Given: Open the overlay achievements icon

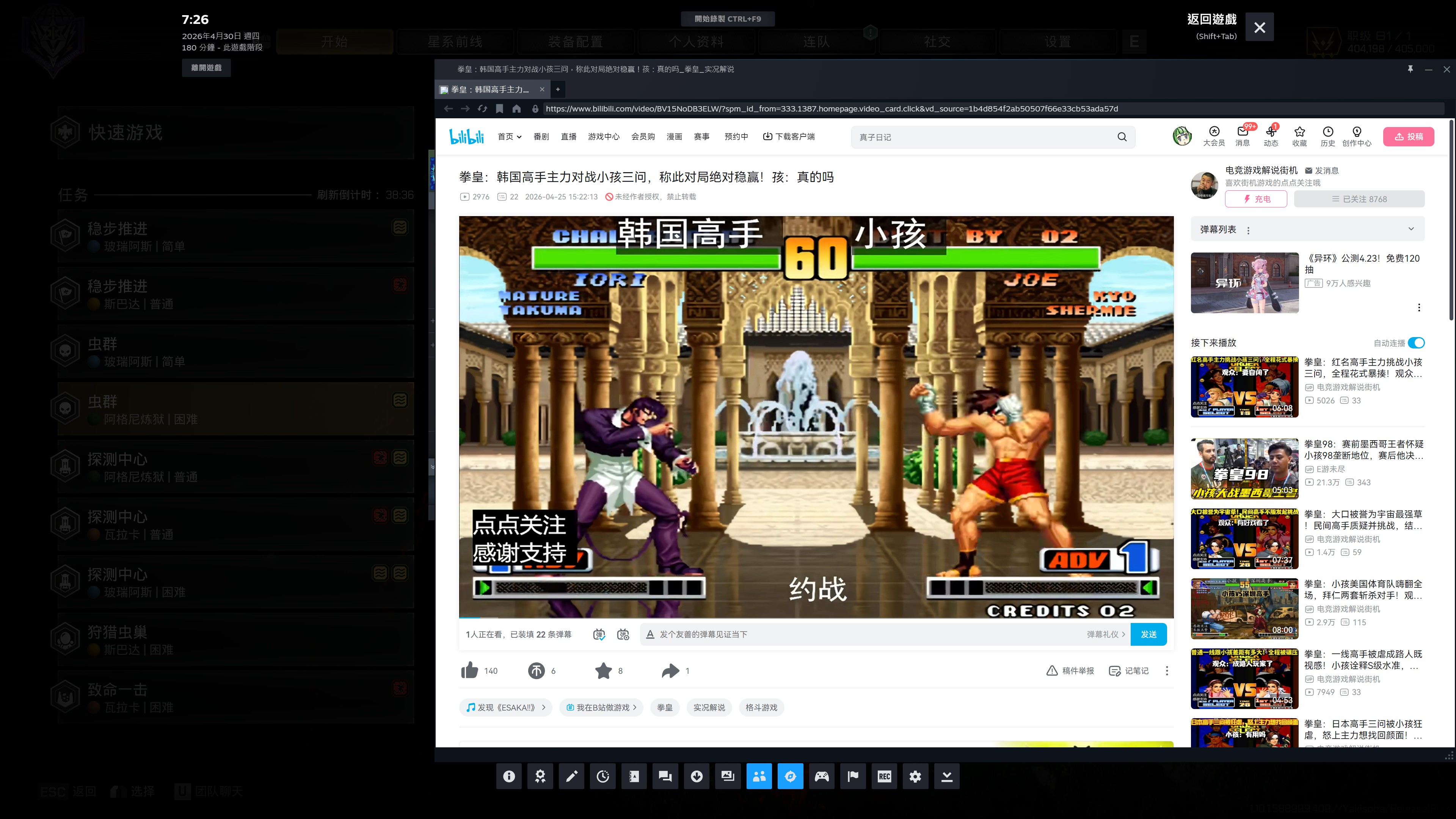Looking at the screenshot, I should pos(540,776).
